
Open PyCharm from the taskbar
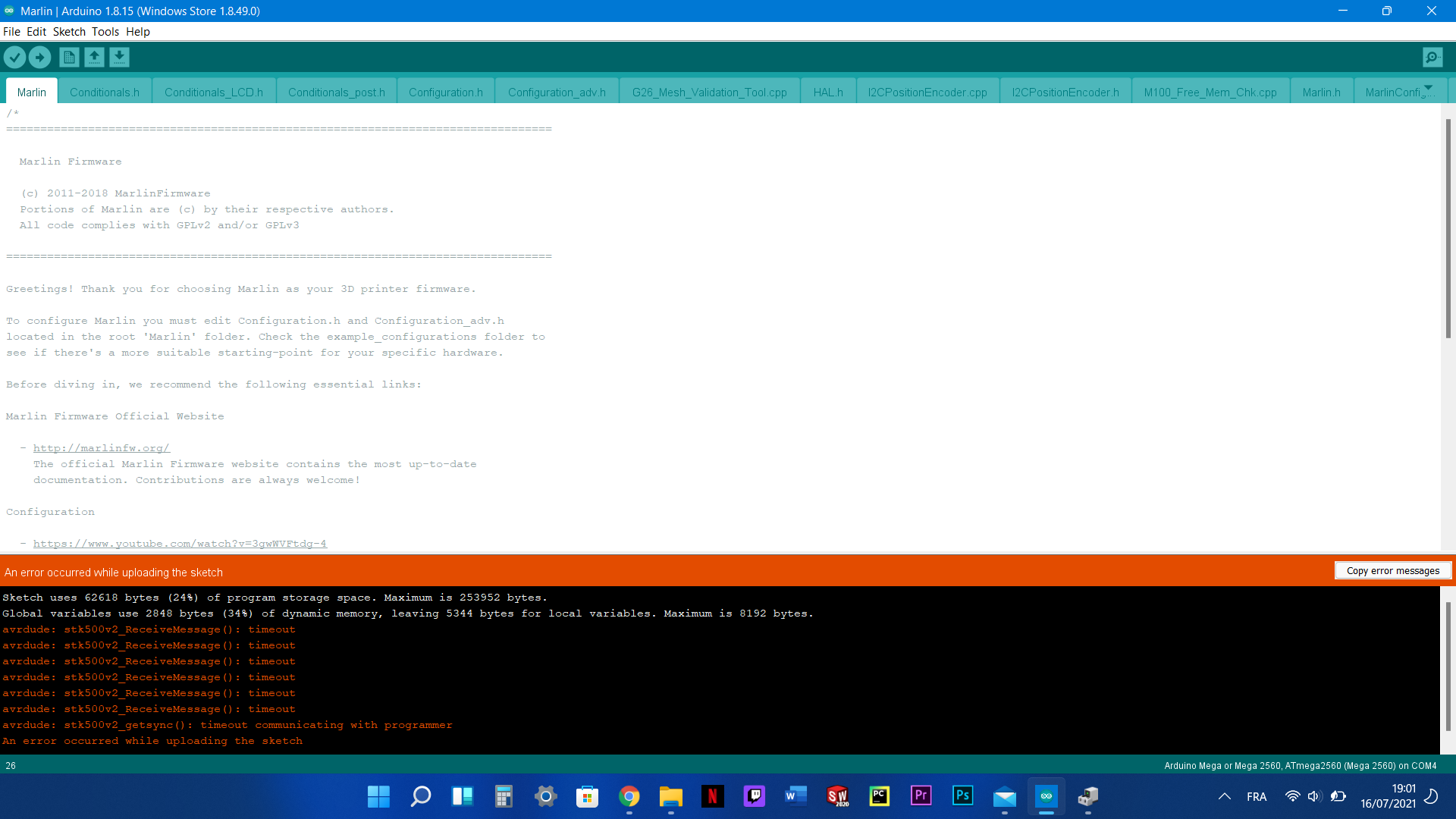tap(879, 796)
